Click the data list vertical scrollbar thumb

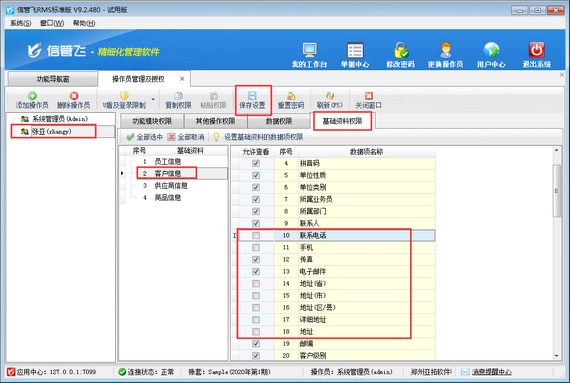pos(557,191)
